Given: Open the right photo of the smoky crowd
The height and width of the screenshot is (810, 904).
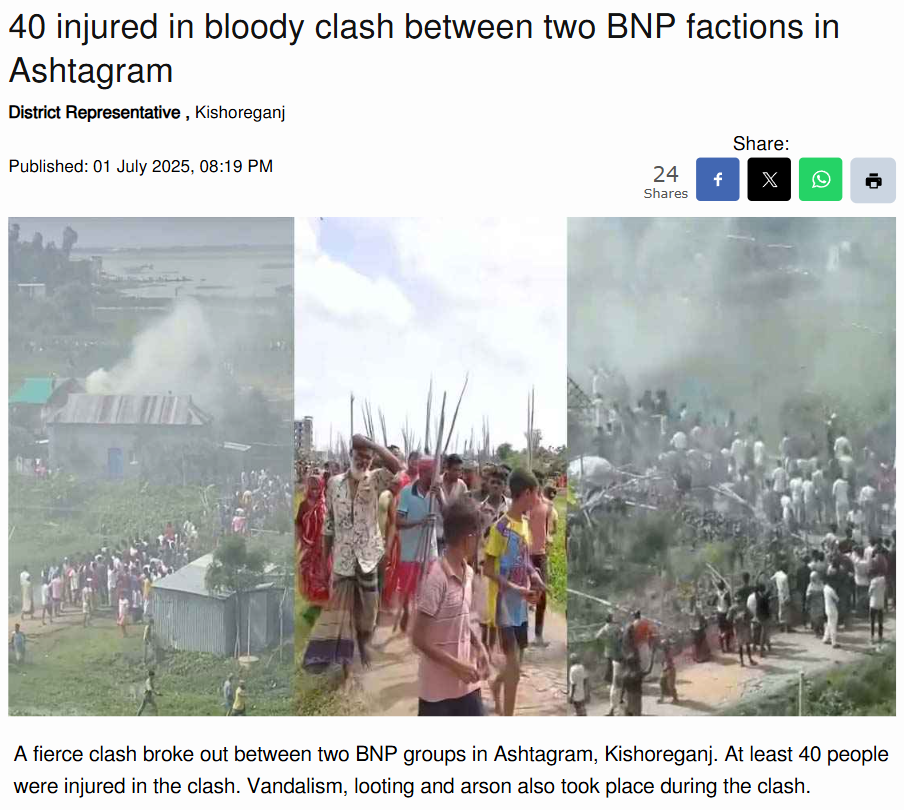Looking at the screenshot, I should [x=731, y=466].
